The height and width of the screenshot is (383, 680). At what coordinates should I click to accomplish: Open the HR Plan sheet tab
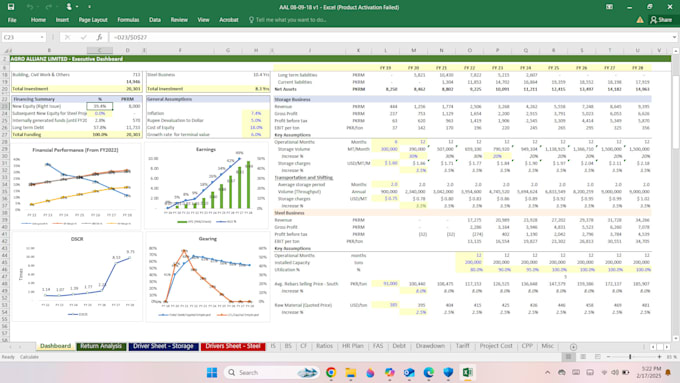tap(353, 346)
